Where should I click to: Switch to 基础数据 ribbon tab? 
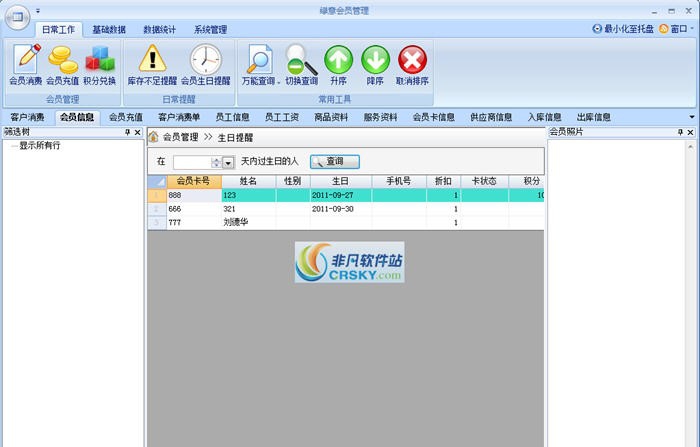coord(109,29)
